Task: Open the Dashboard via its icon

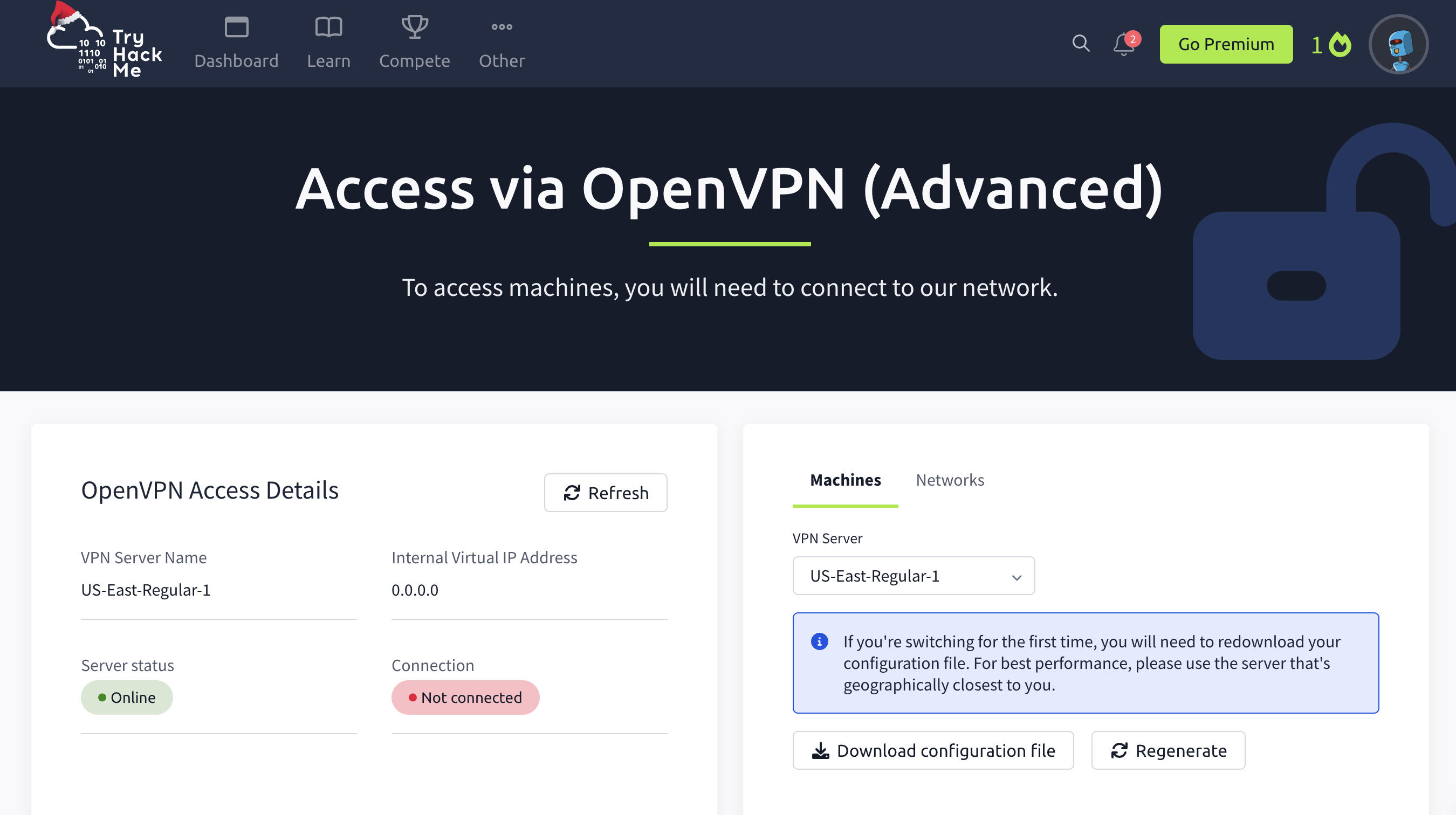Action: (236, 26)
